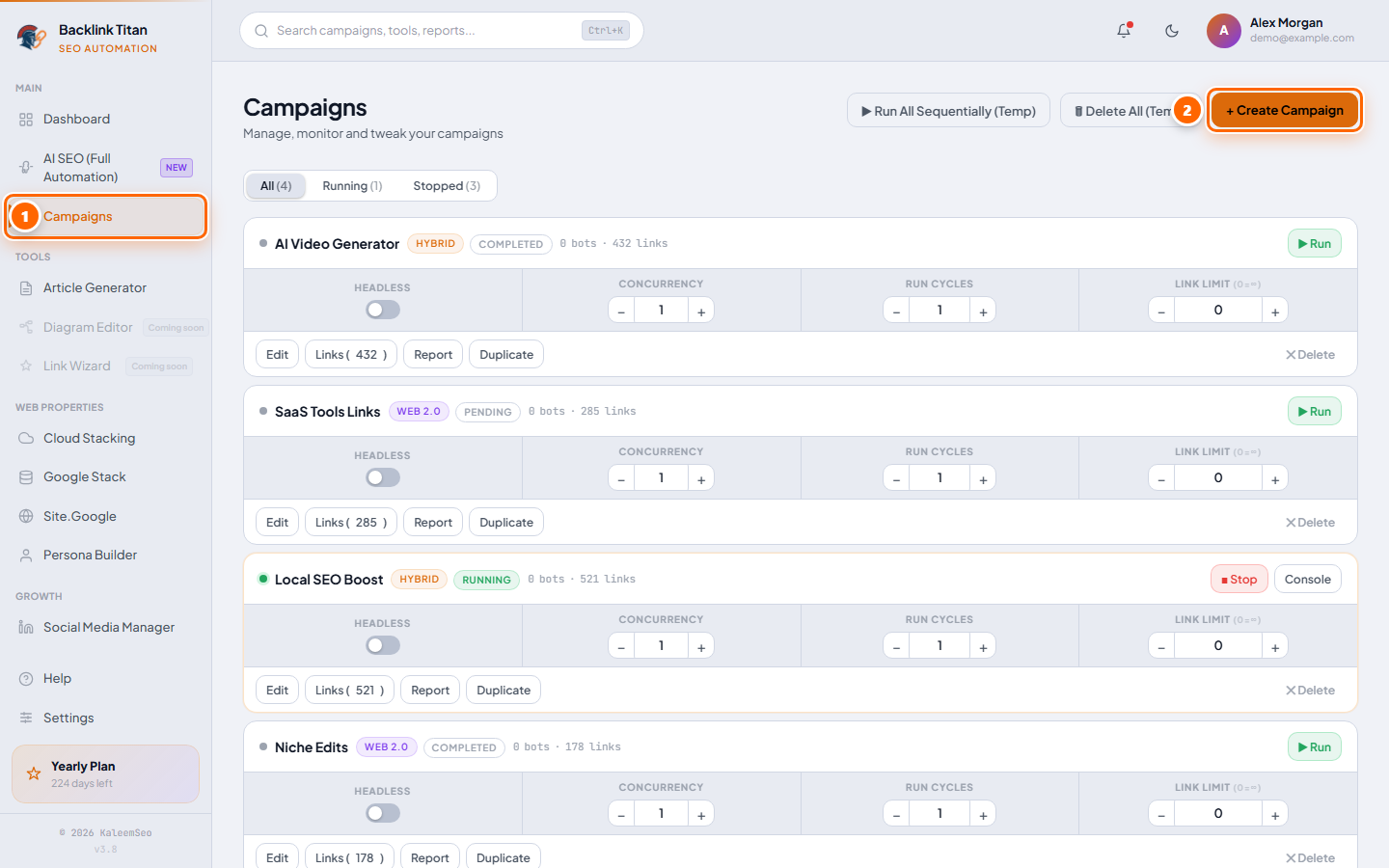Toggle Headless for Local SEO Boost
This screenshot has height=868, width=1389.
click(x=383, y=645)
